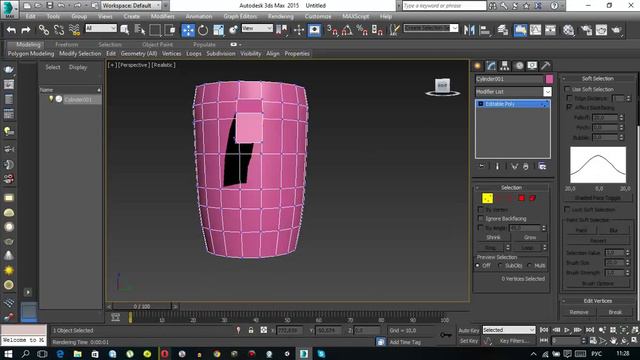This screenshot has width=640, height=360.
Task: Click the Redo arrow in main toolbar
Action: (x=26, y=30)
